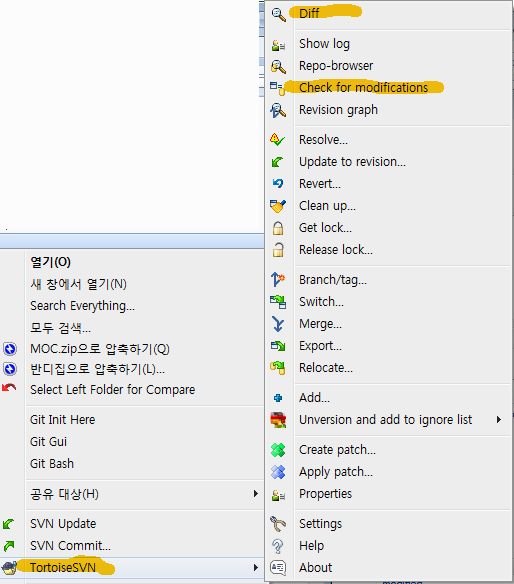The image size is (514, 584).
Task: Select Check for modifications
Action: (364, 88)
